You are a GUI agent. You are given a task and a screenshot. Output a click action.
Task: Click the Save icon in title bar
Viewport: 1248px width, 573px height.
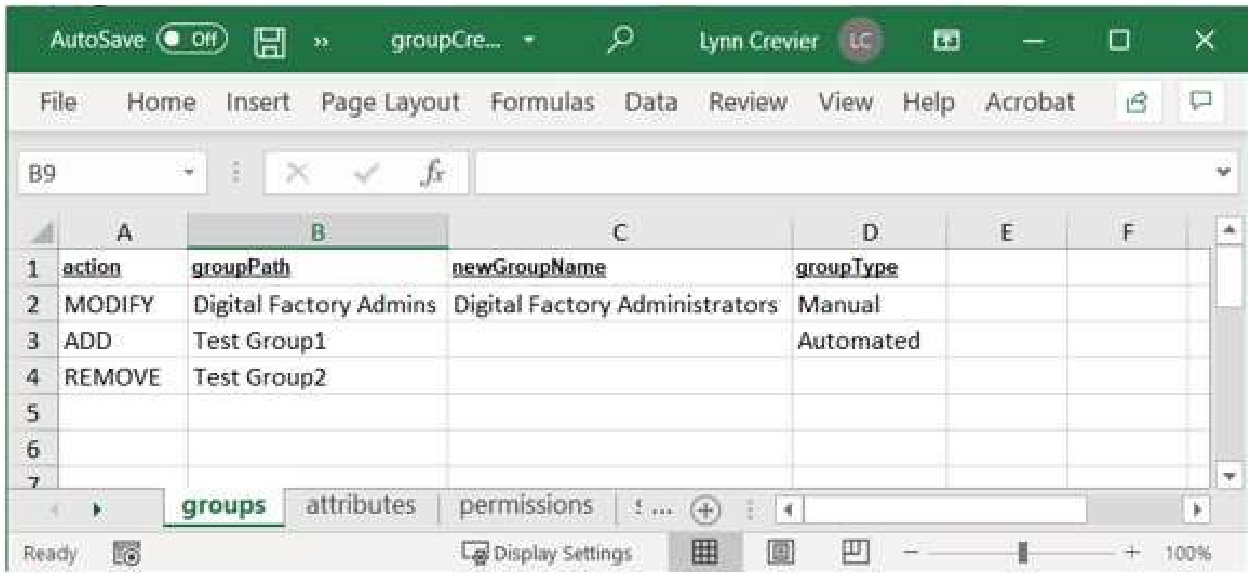click(x=267, y=42)
